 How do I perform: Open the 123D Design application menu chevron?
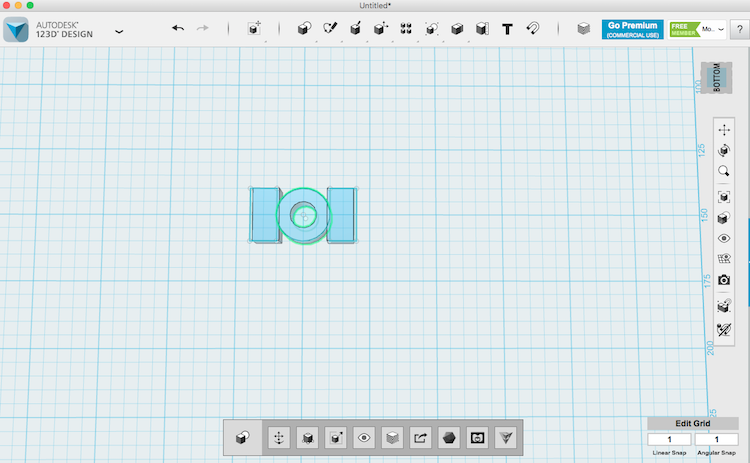(119, 32)
